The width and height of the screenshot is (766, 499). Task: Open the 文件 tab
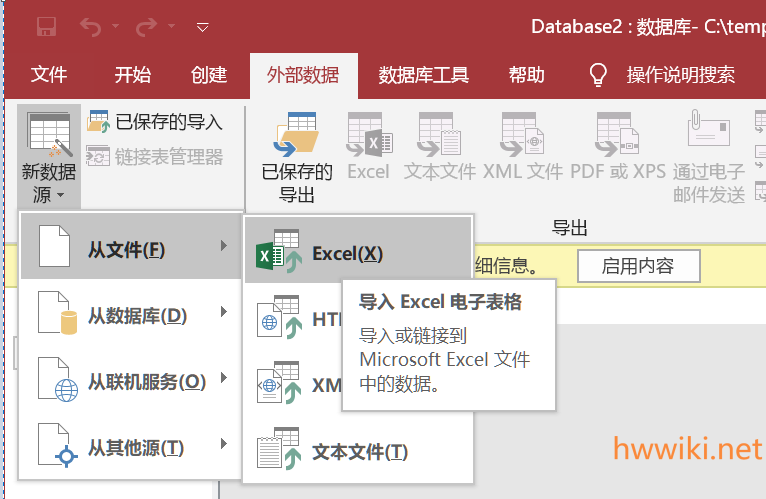(49, 75)
